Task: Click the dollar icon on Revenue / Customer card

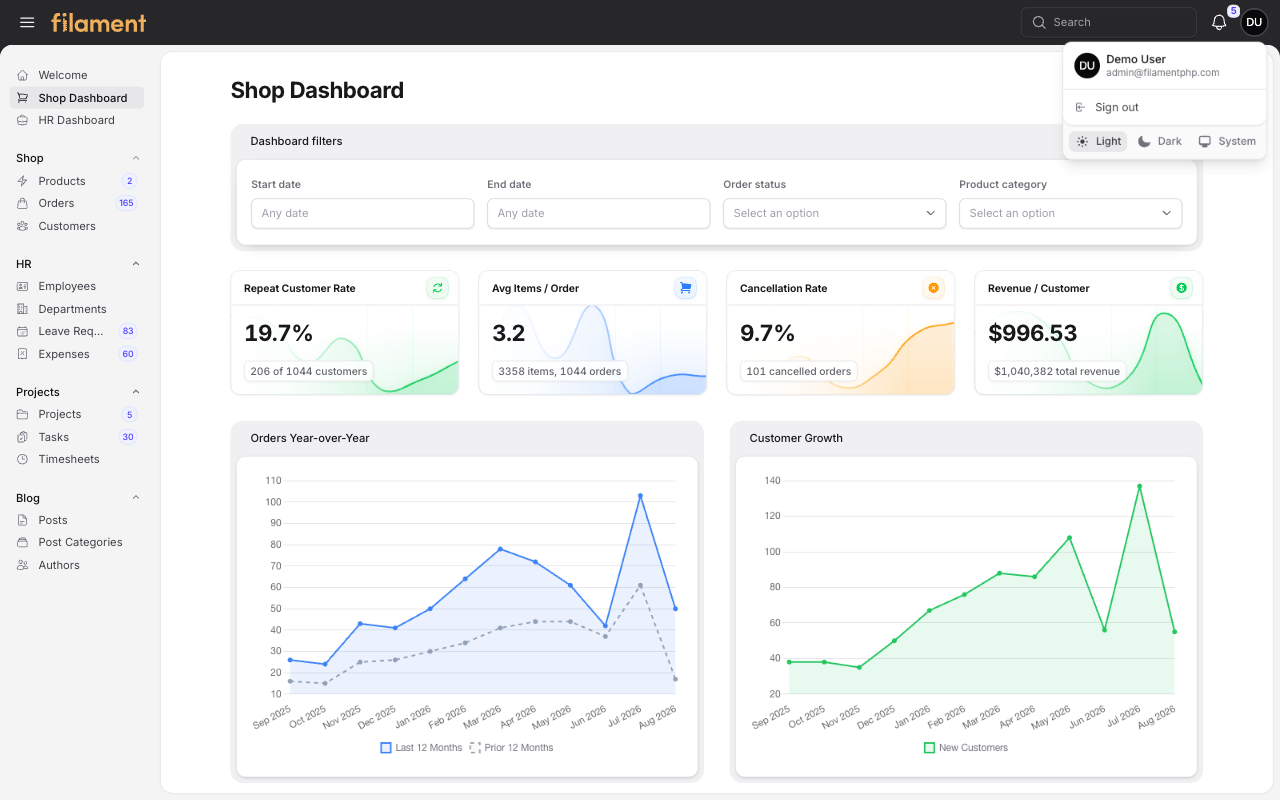Action: click(x=1181, y=288)
